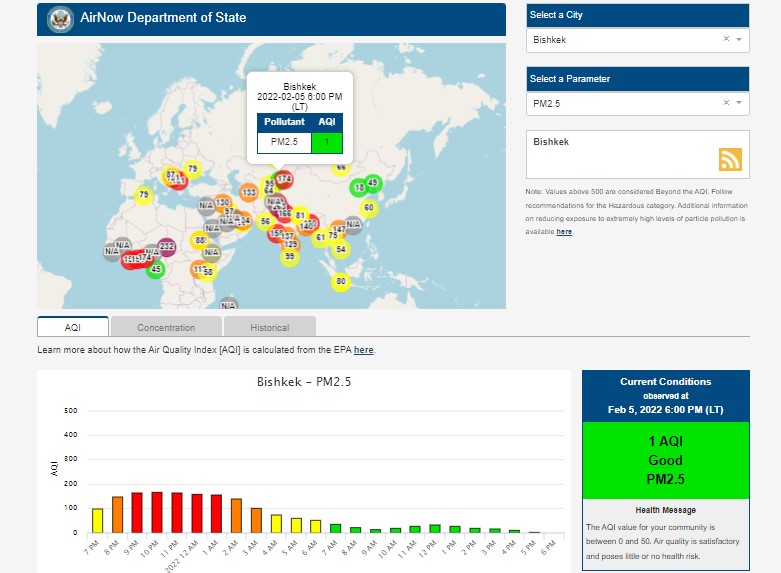Open the Historical tab

coord(269,327)
